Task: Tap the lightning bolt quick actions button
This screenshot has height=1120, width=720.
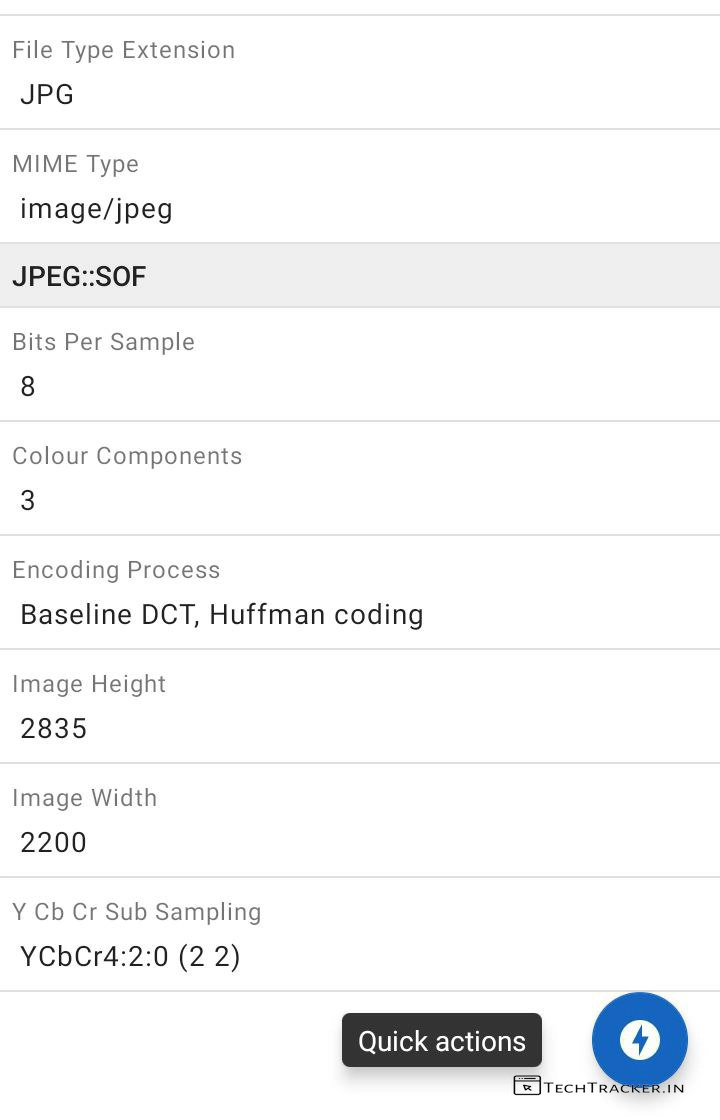Action: (x=639, y=1040)
